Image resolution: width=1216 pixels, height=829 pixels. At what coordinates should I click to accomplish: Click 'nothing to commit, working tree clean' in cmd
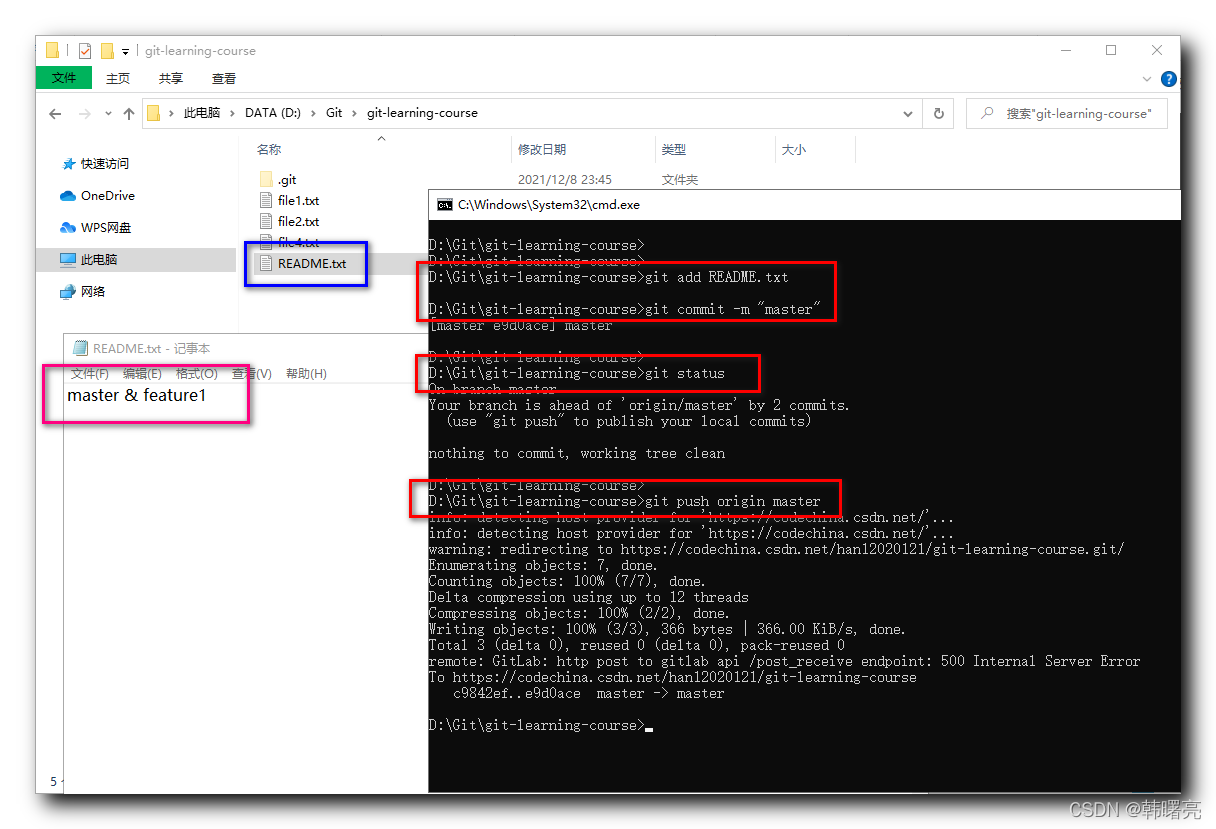coord(576,453)
